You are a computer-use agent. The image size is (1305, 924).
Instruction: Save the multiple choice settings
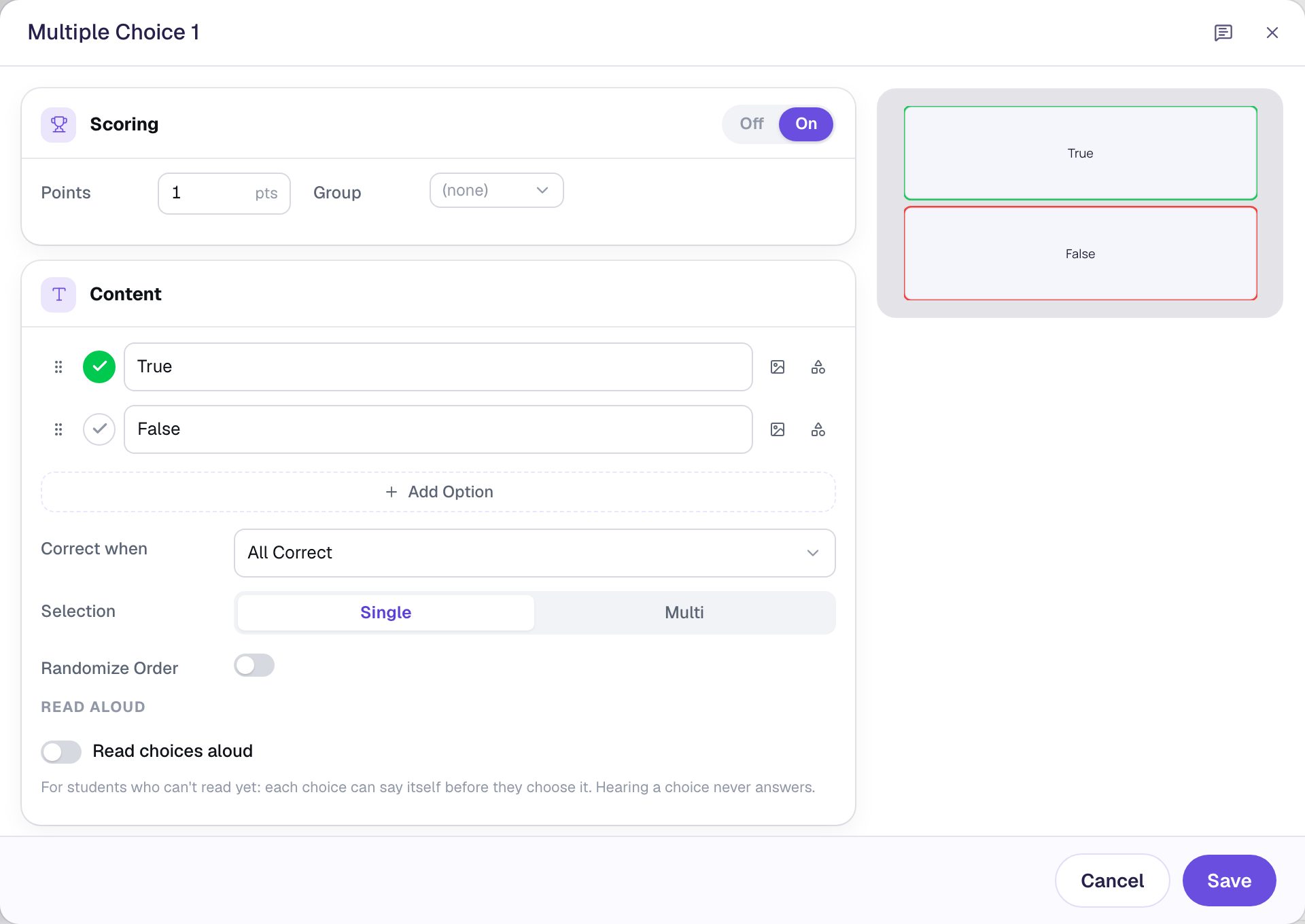coord(1229,881)
